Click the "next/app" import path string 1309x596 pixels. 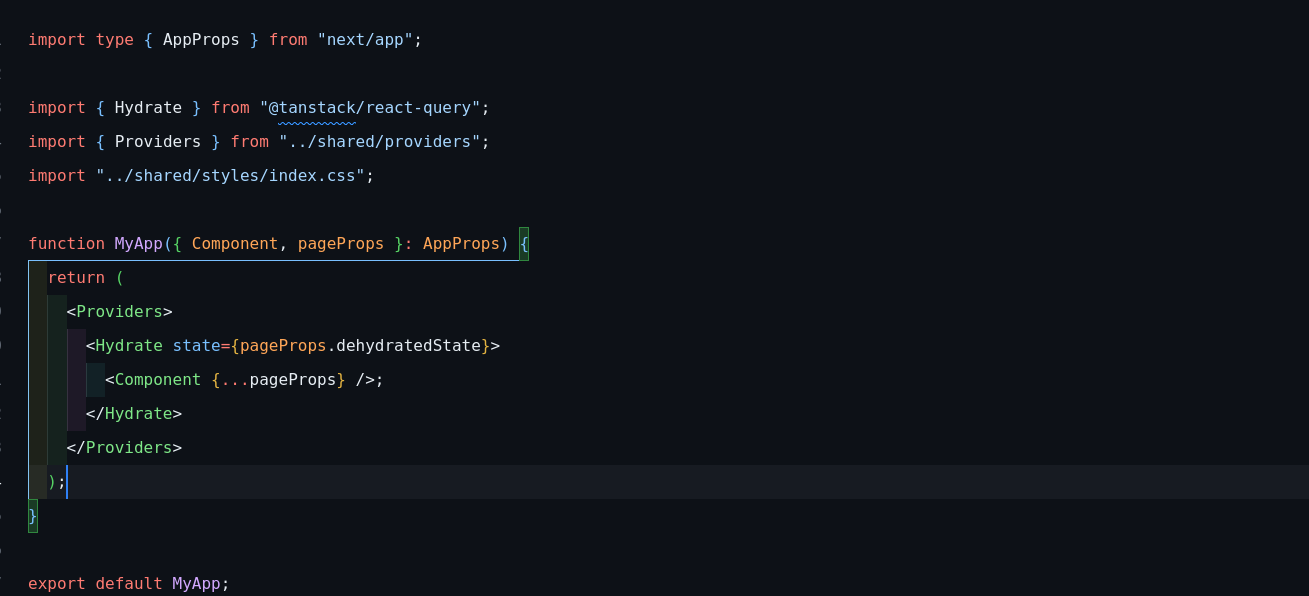click(365, 40)
